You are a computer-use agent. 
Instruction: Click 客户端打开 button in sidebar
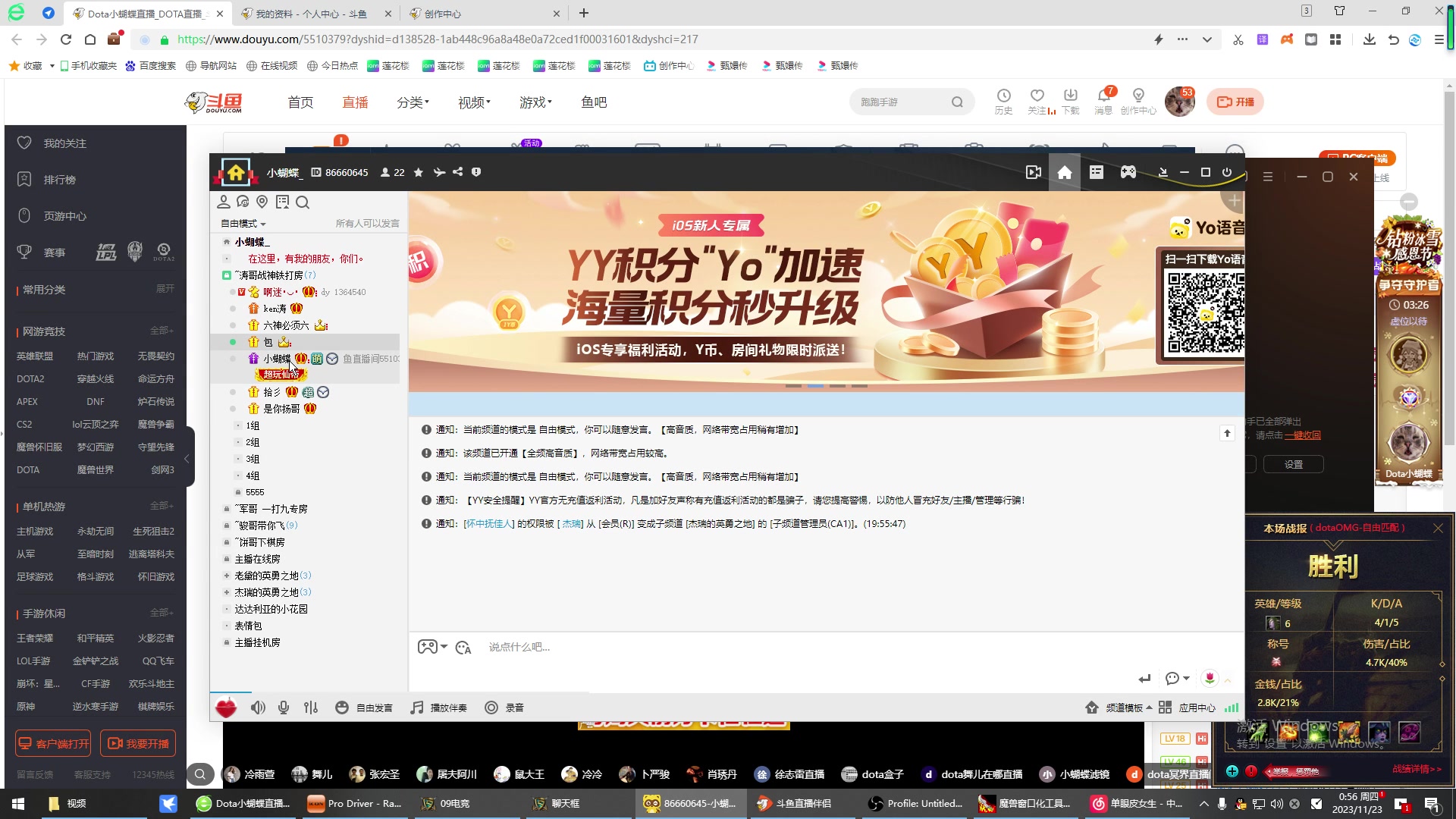53,744
